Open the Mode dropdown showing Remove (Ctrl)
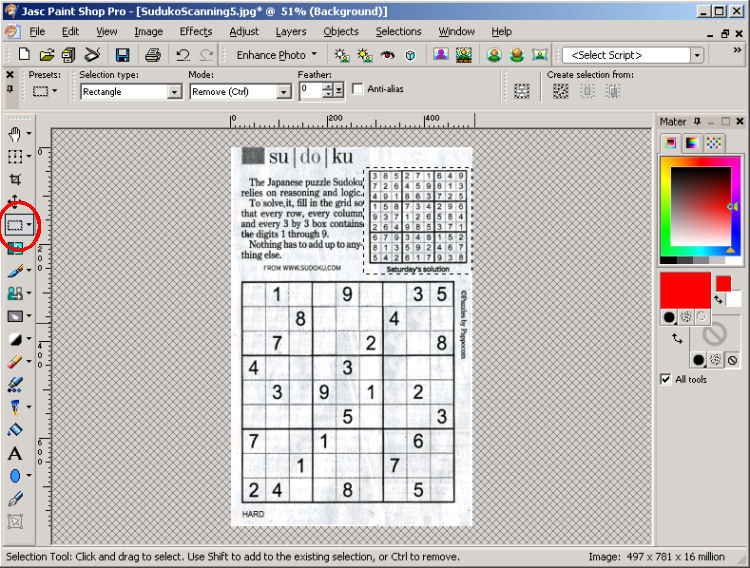 [283, 91]
